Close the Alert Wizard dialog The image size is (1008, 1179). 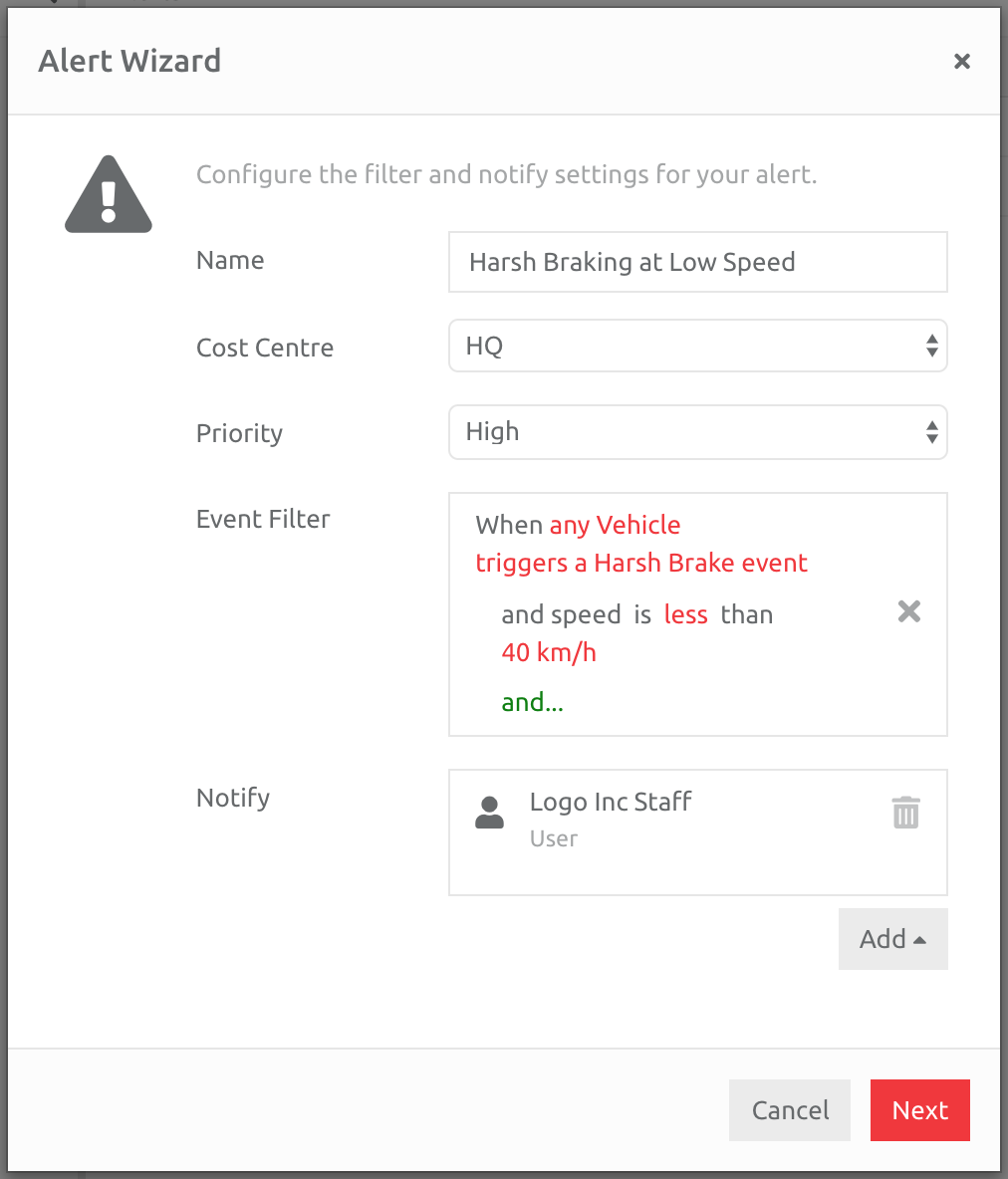[961, 61]
